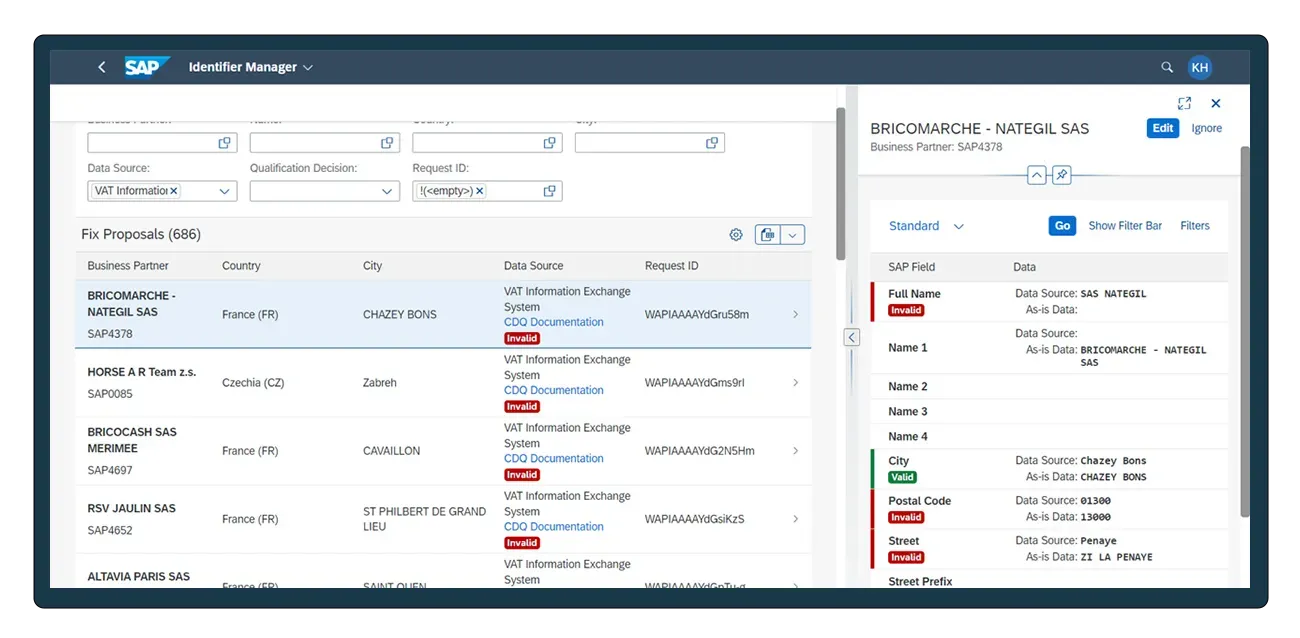Click the Ignore button

[x=1207, y=128]
